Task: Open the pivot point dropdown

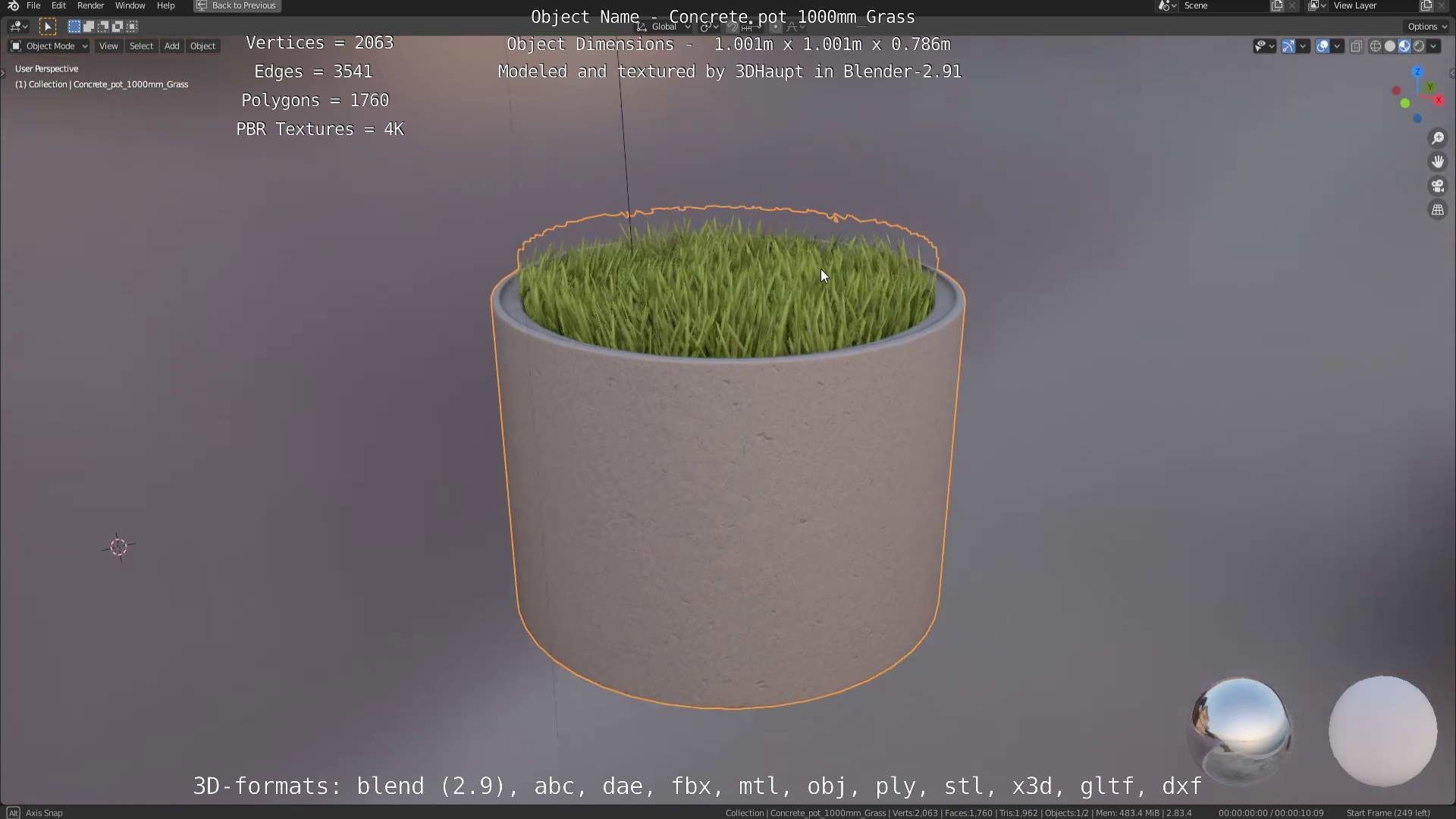Action: point(709,27)
